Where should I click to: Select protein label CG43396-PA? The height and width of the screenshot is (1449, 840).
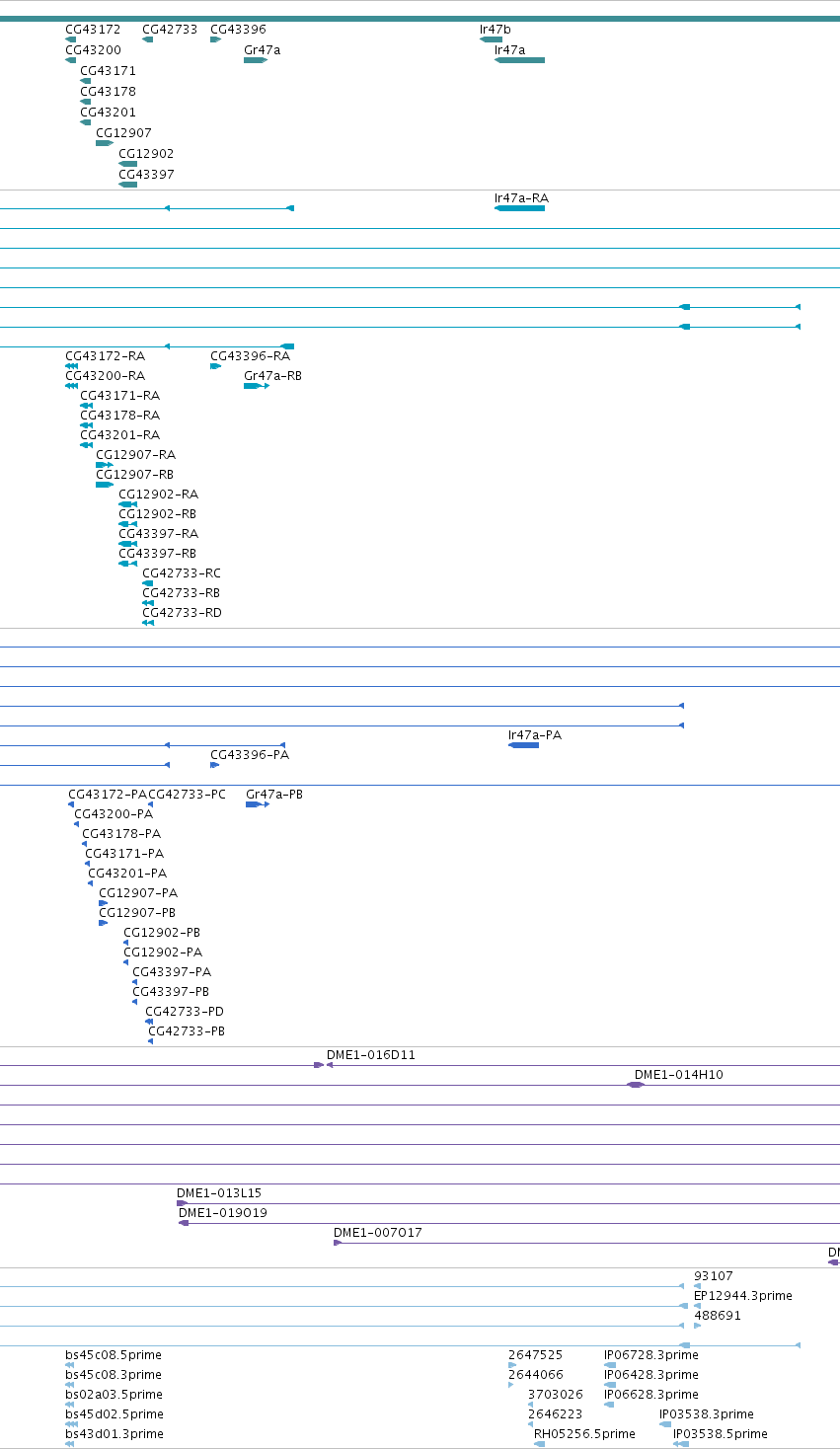[x=250, y=755]
